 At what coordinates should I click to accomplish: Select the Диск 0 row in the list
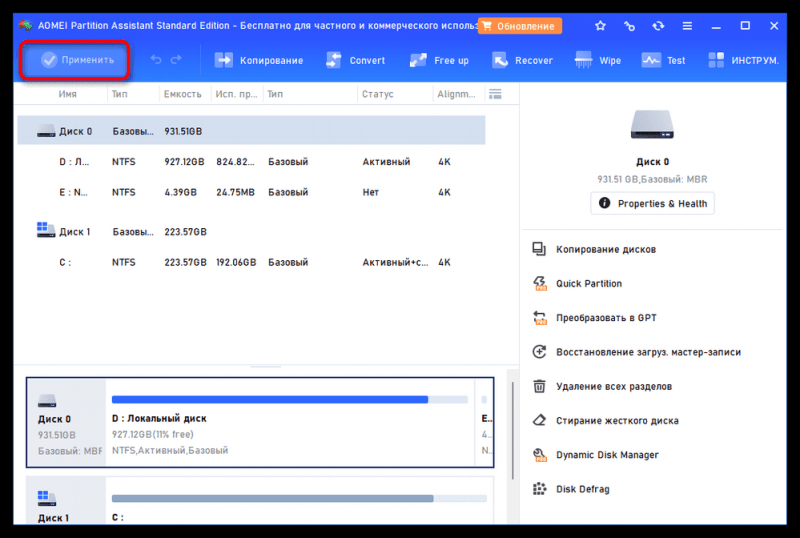pos(251,131)
